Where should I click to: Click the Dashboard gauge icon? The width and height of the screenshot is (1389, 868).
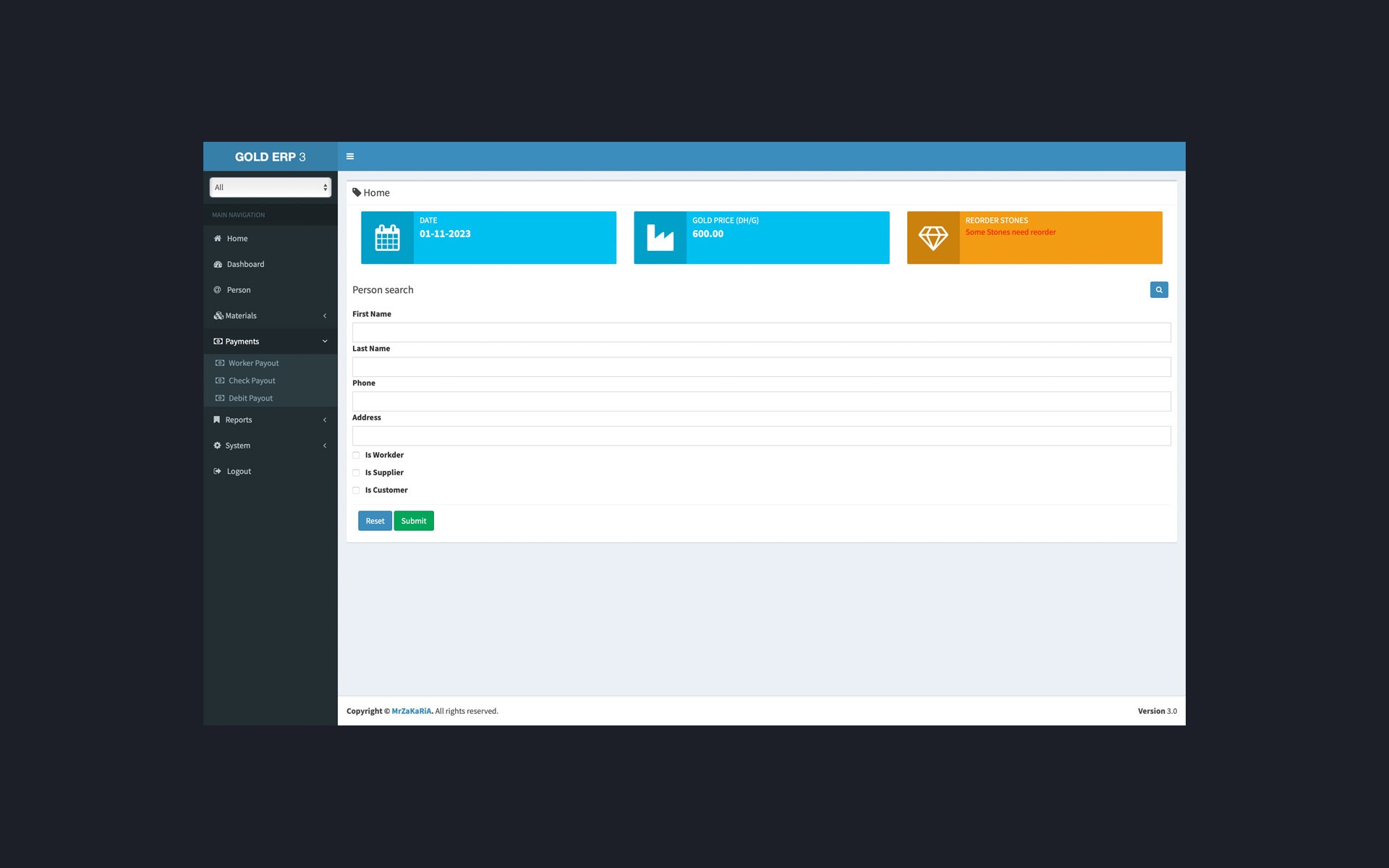click(x=217, y=265)
